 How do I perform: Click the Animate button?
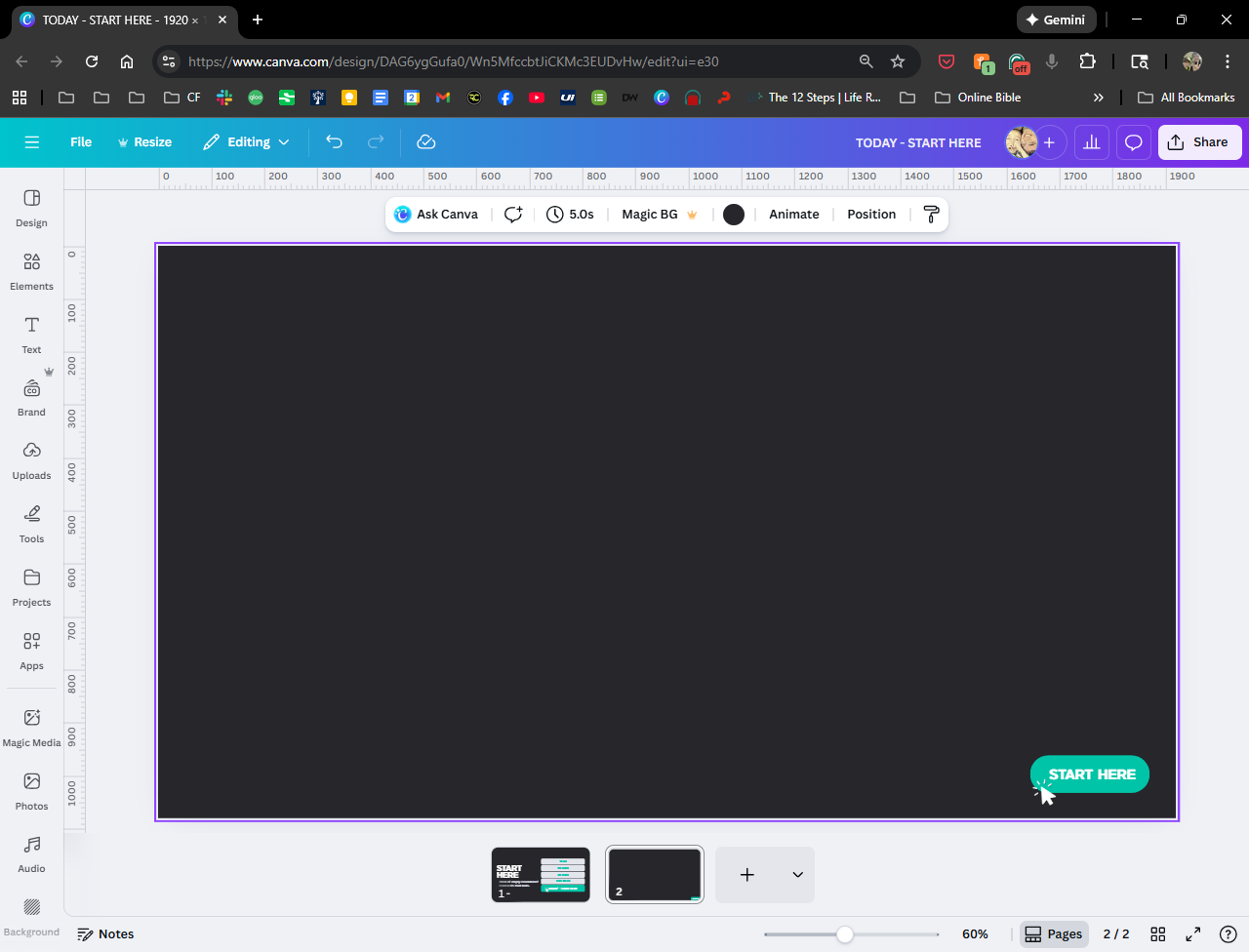[793, 215]
